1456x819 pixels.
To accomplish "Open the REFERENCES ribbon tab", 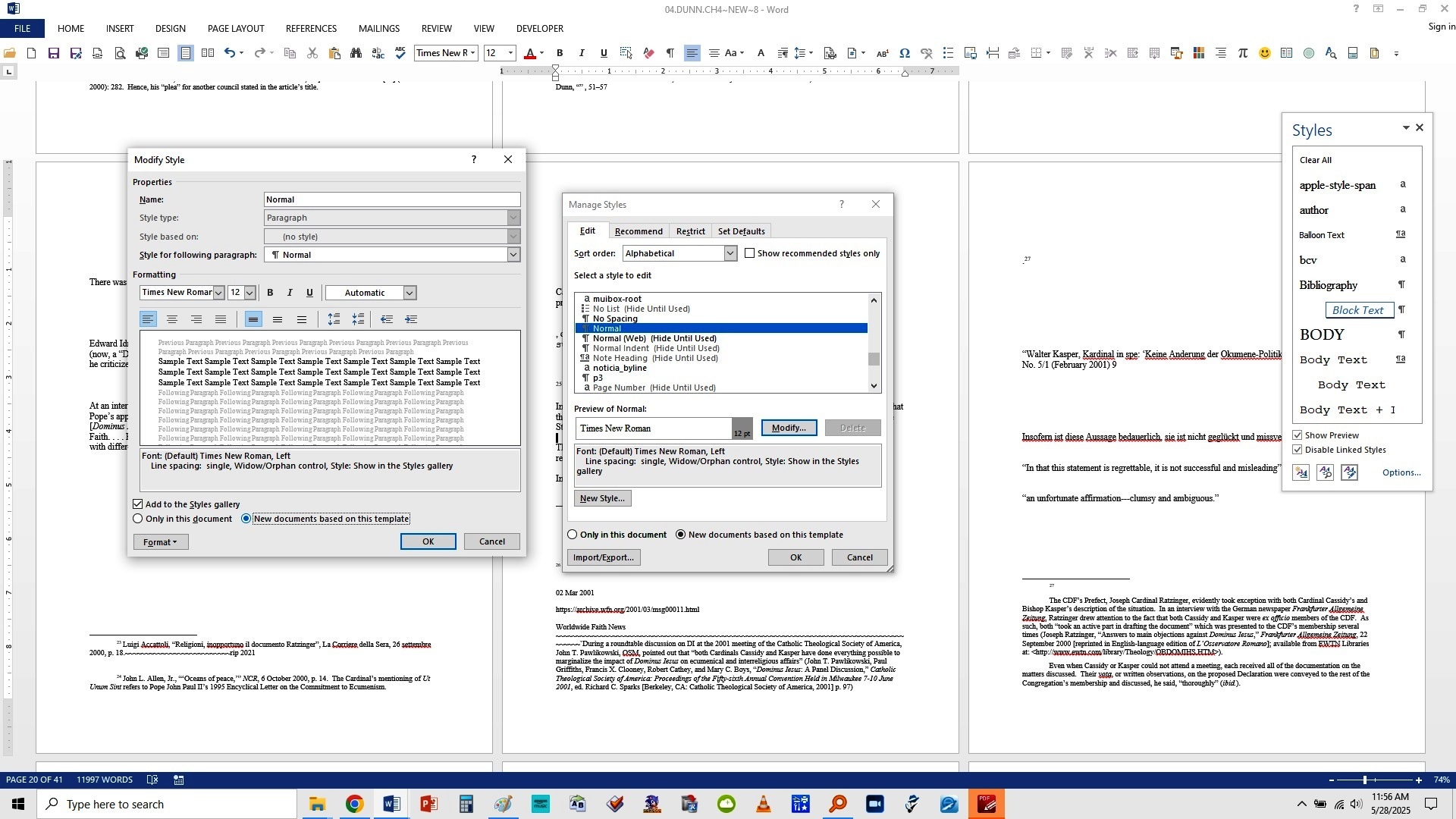I will [x=311, y=28].
